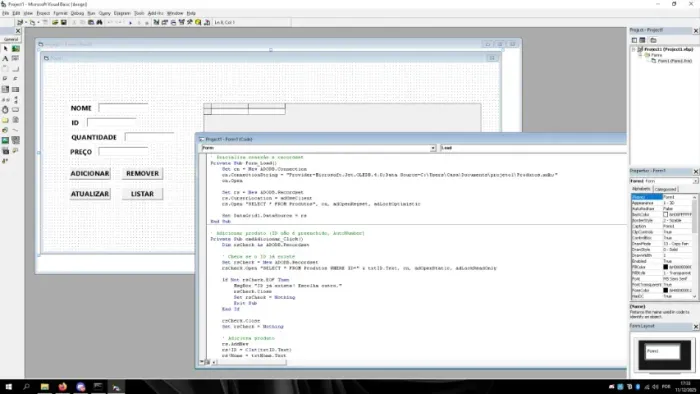
Task: Open the Format menu
Action: 60,13
